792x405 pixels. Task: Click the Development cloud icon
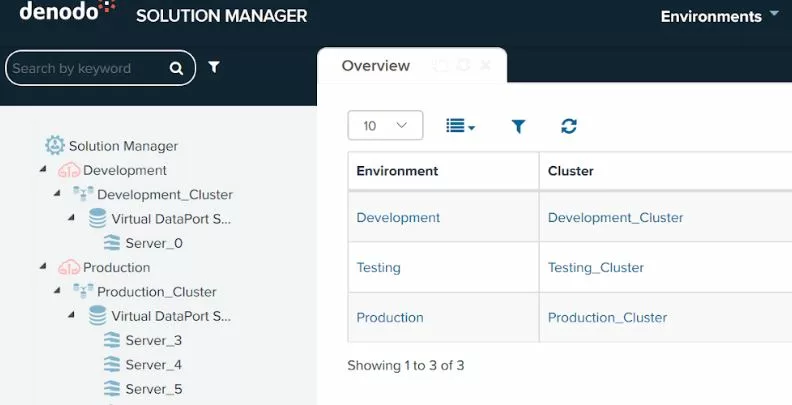[x=69, y=170]
